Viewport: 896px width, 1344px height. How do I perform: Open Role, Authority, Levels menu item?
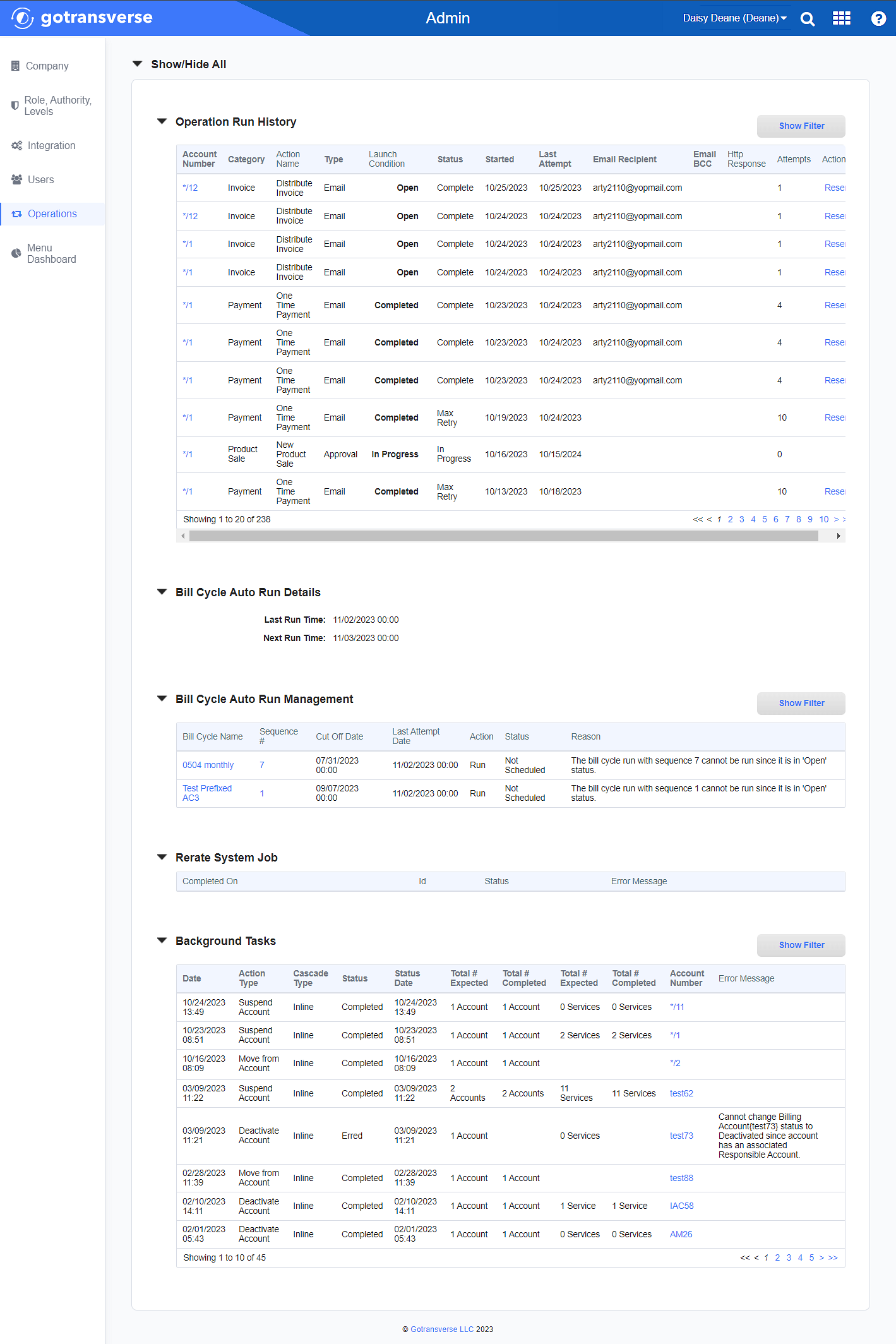click(x=58, y=105)
